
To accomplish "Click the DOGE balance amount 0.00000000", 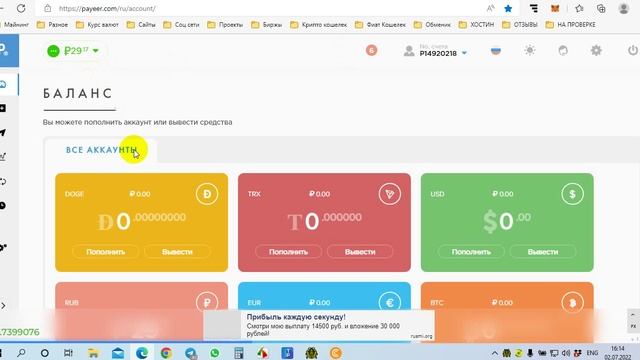I will tap(142, 221).
